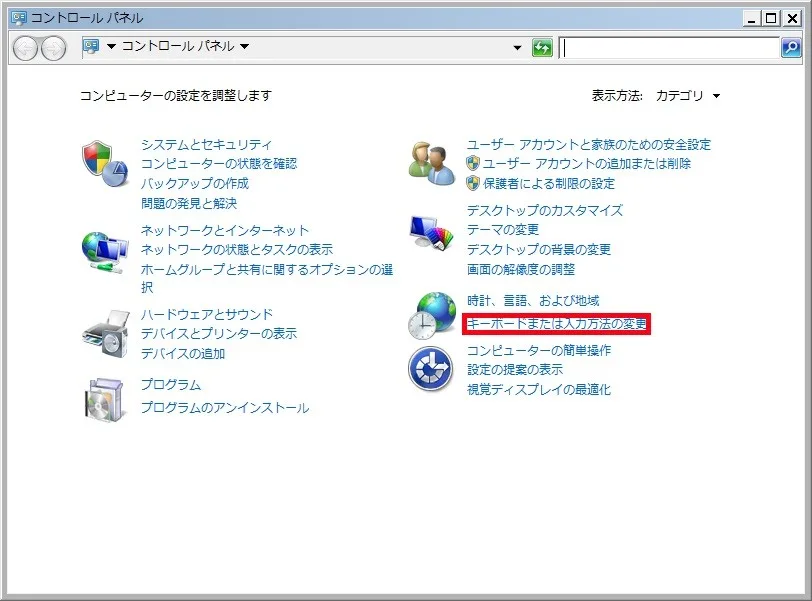Click ユーザー アカウントの追加または削除 link
This screenshot has height=601, width=812.
pos(587,164)
